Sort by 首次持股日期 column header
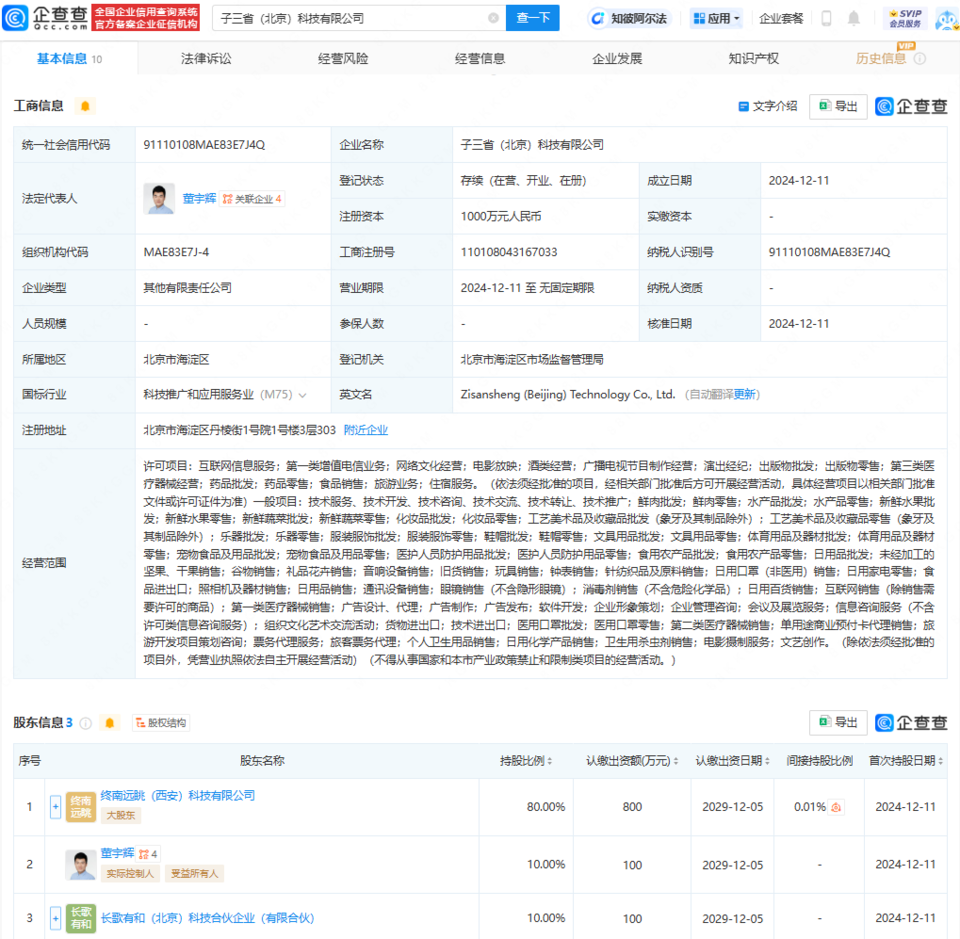The width and height of the screenshot is (960, 939). coord(905,761)
